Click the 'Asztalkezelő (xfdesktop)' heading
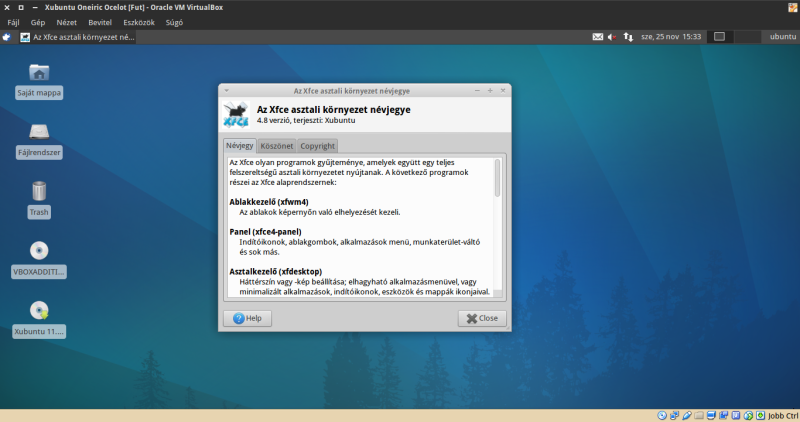 [276, 271]
